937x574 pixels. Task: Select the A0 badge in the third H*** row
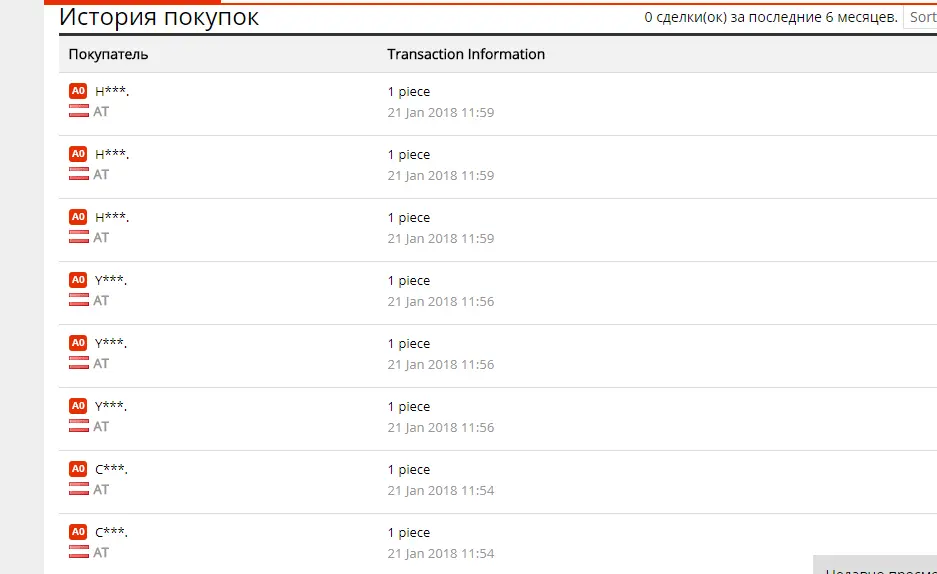(78, 217)
